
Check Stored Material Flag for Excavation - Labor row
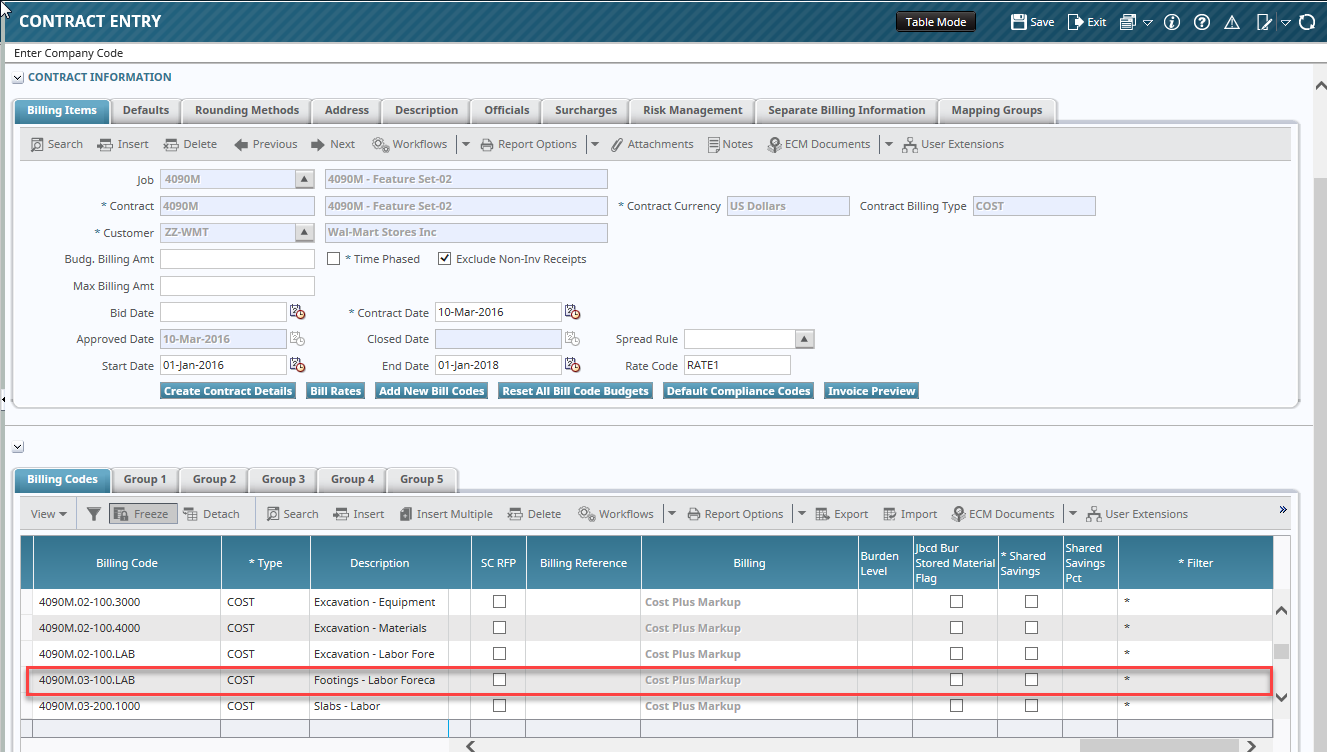pyautogui.click(x=956, y=653)
